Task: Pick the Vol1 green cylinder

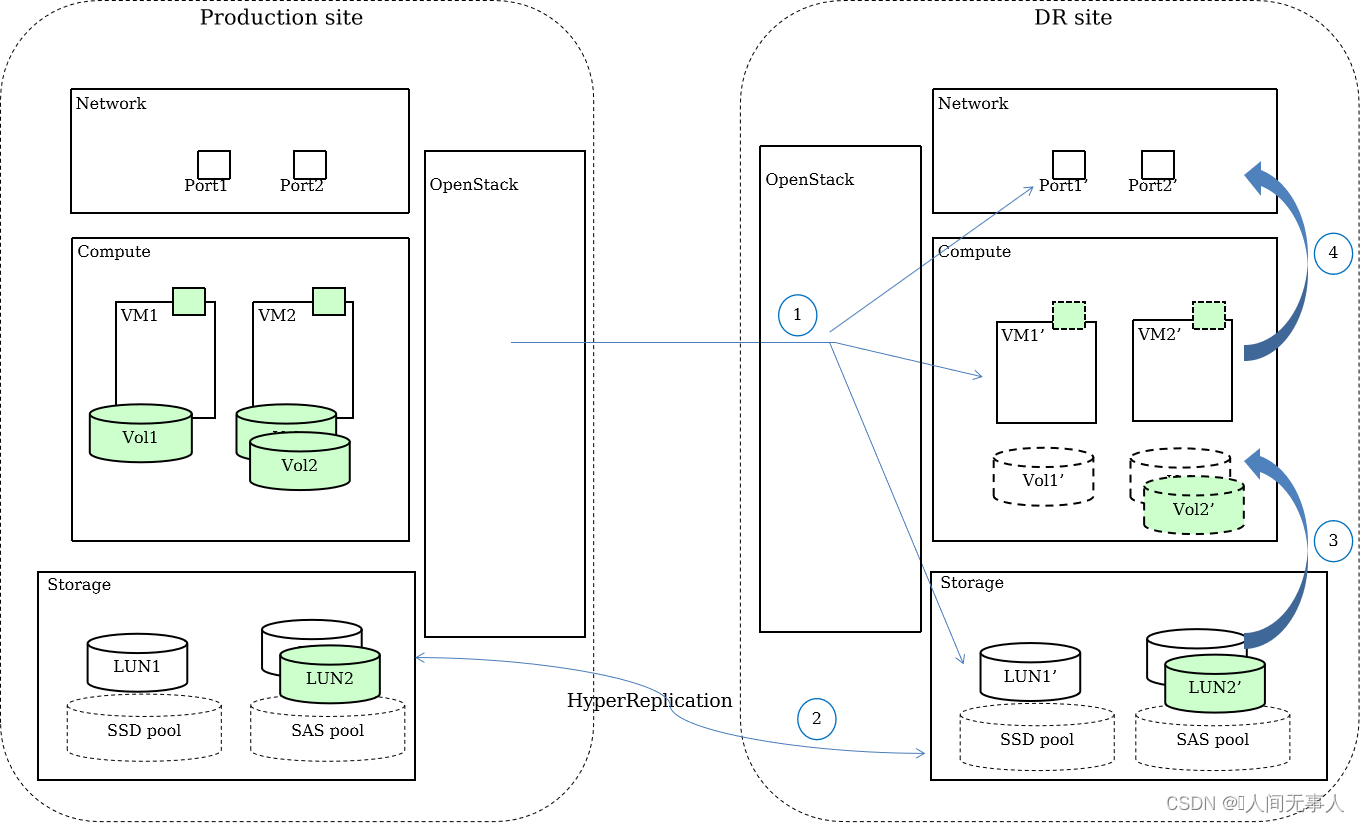Action: (x=141, y=433)
